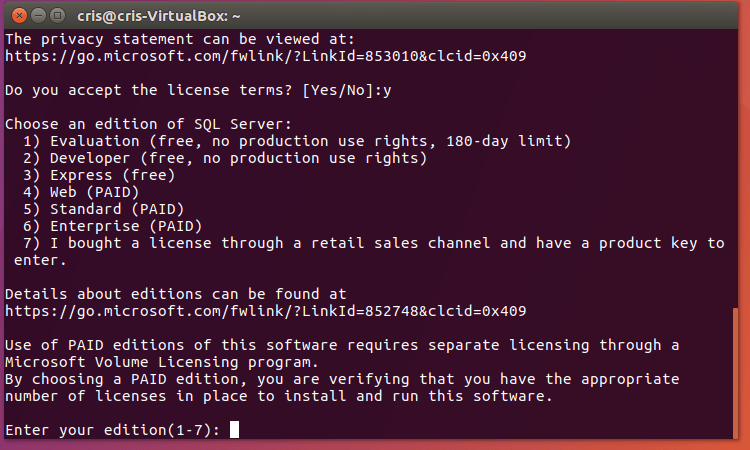Screen dimensions: 750x450
Task: Open the editions details LinkId=852748 URL
Action: (x=265, y=311)
